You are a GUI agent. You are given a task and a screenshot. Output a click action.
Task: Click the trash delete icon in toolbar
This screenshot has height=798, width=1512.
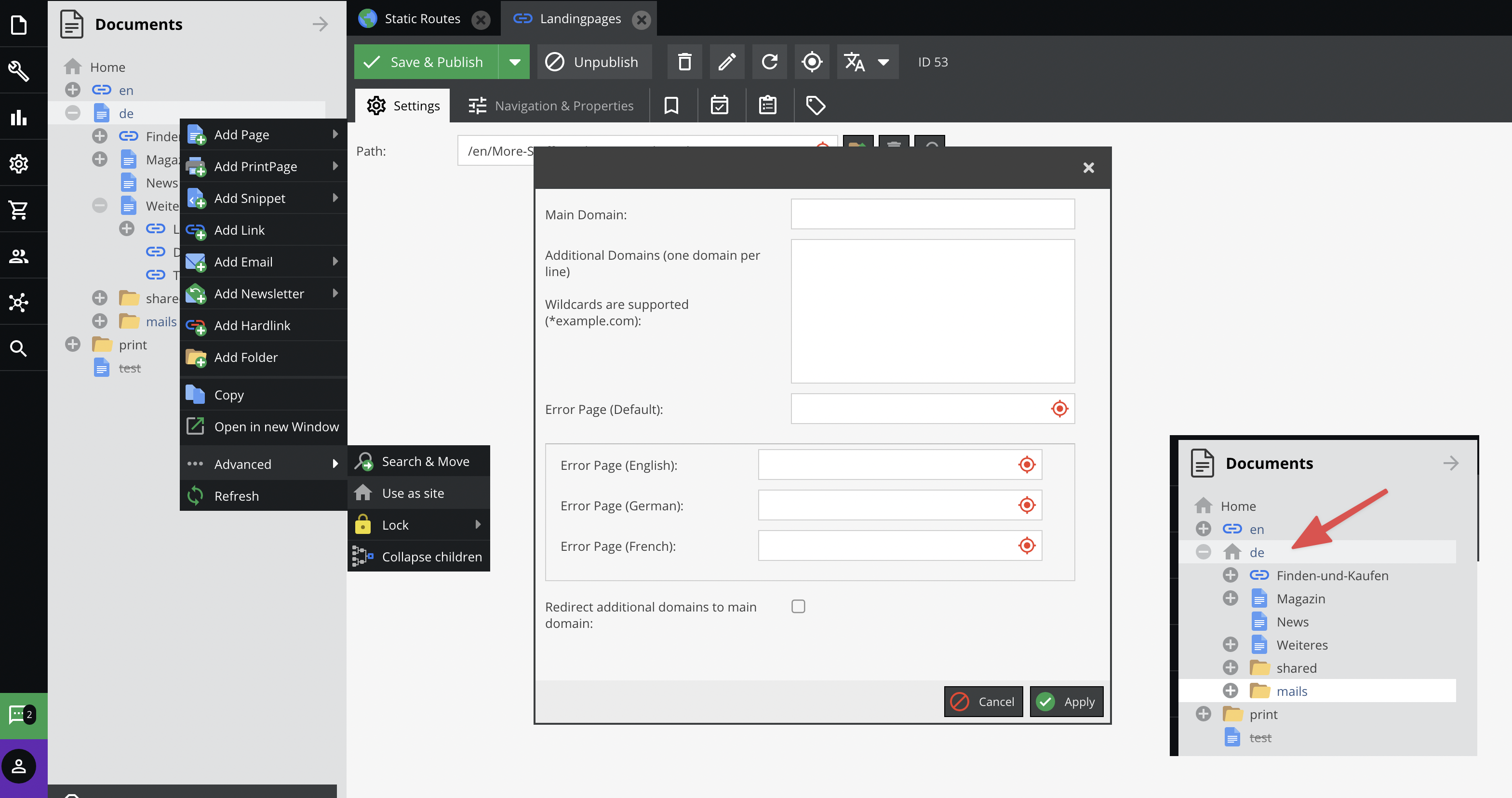tap(684, 62)
